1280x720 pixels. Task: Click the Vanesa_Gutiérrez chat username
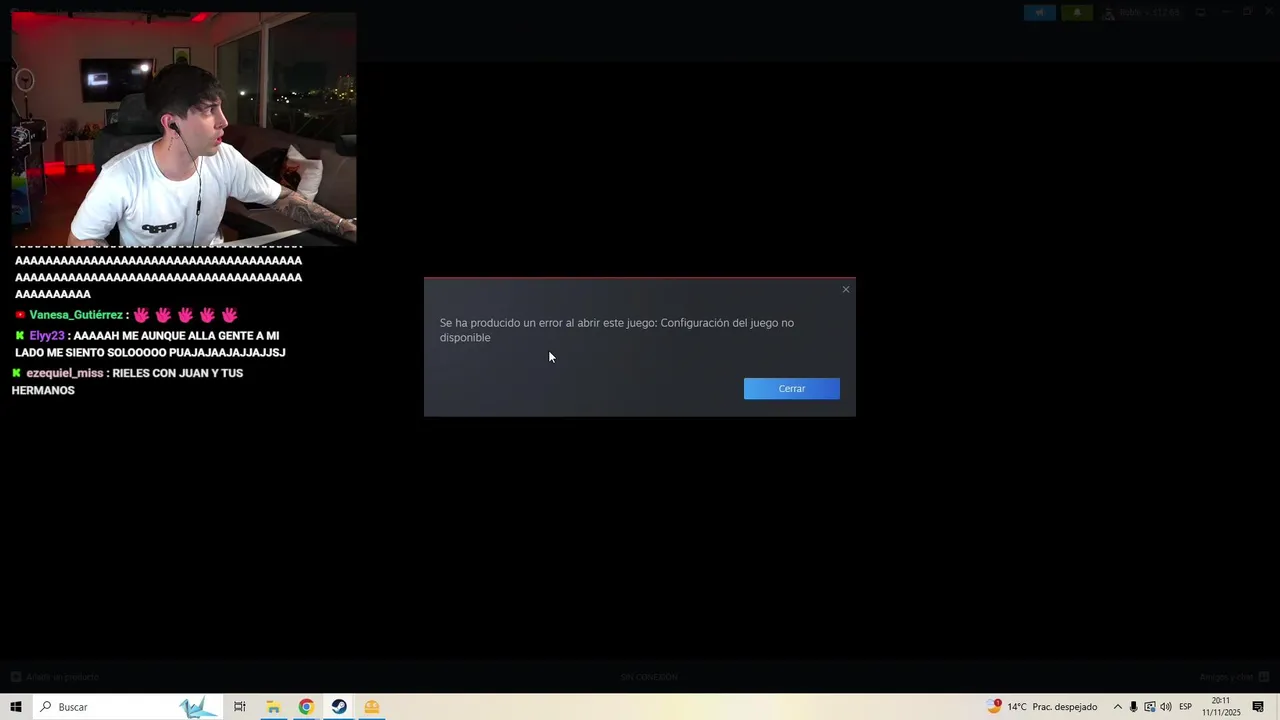click(x=76, y=315)
